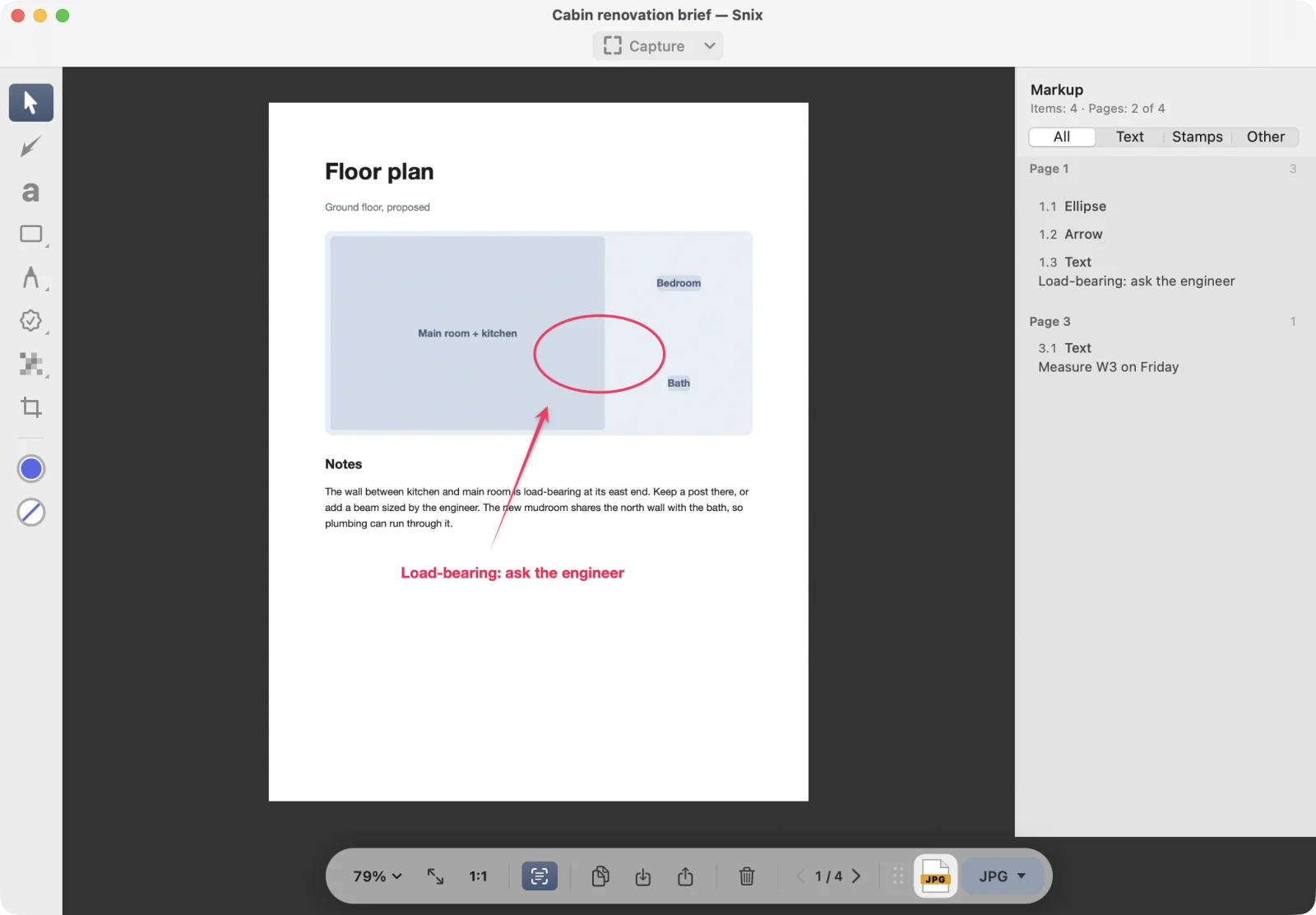This screenshot has height=915, width=1316.
Task: Click the Bedroom label on the floor plan
Action: (x=679, y=283)
